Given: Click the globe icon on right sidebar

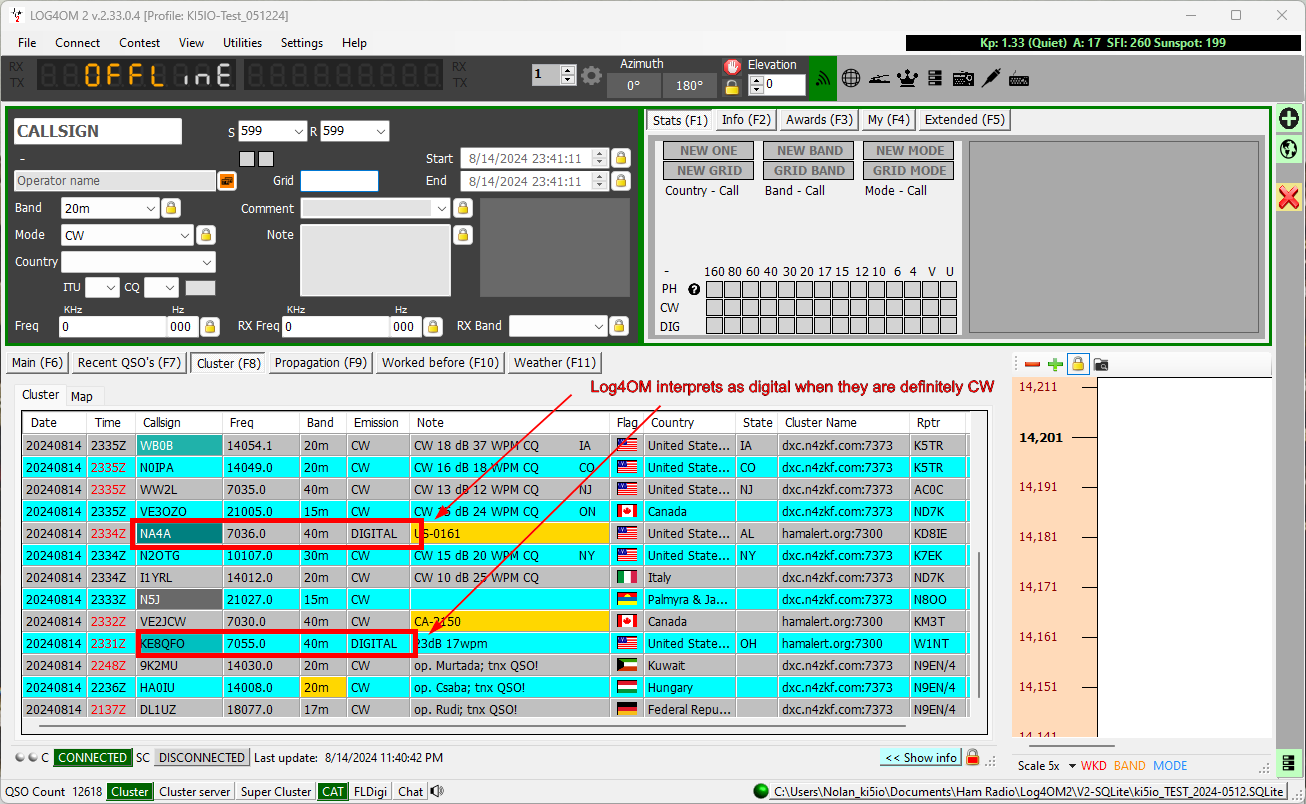Looking at the screenshot, I should point(1289,150).
